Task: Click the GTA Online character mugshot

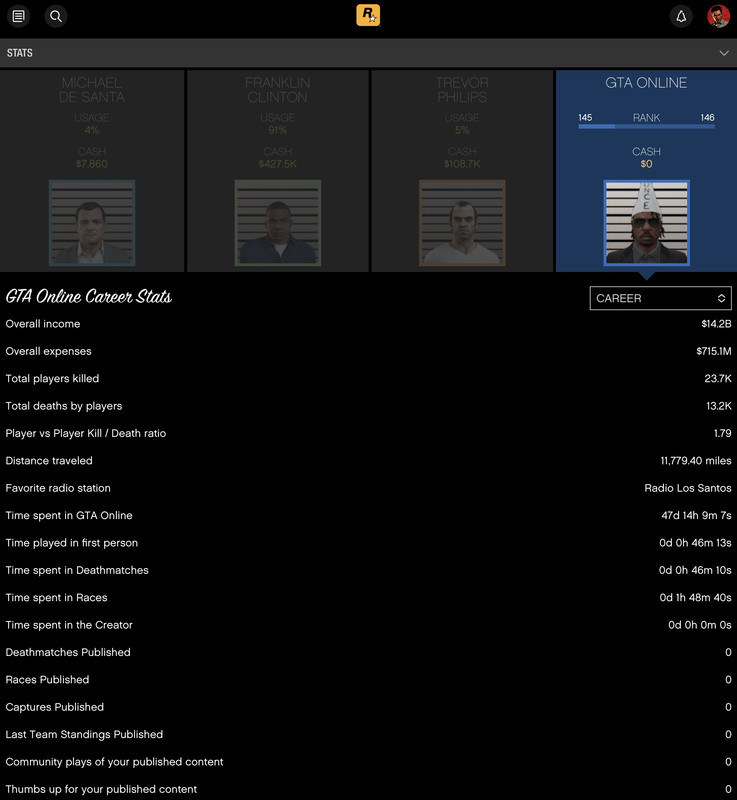Action: click(646, 222)
